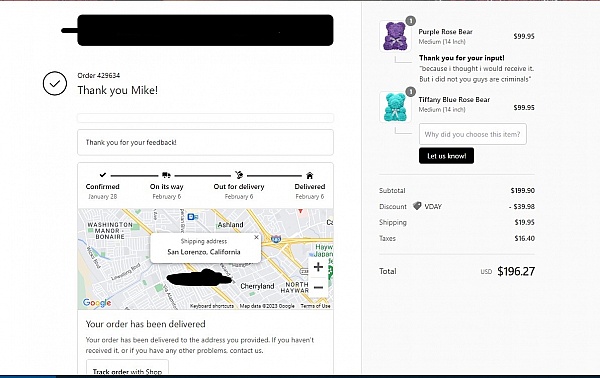Click the Confirmed checkmark step icon

(103, 175)
